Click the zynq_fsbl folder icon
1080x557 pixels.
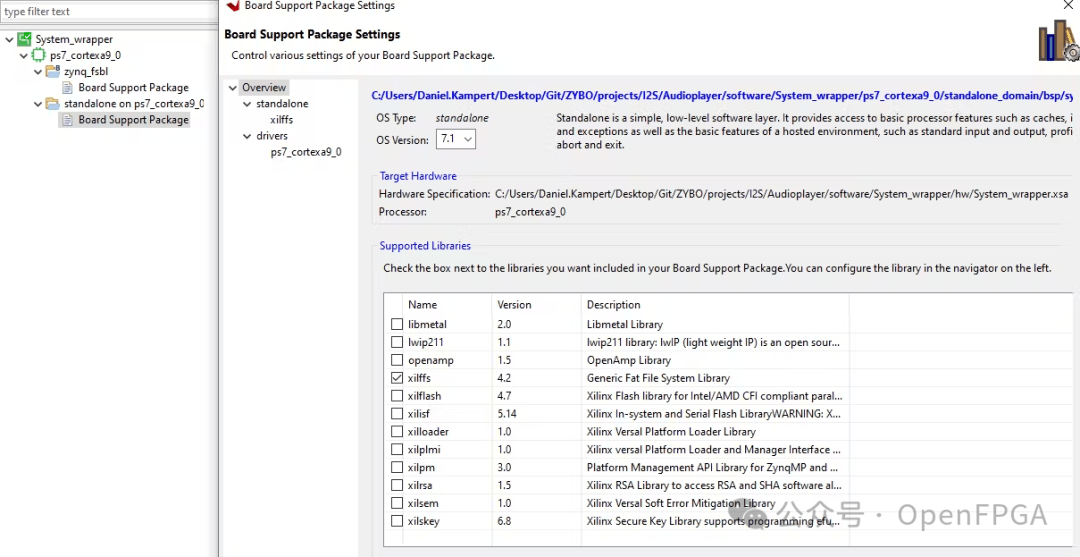click(x=52, y=71)
